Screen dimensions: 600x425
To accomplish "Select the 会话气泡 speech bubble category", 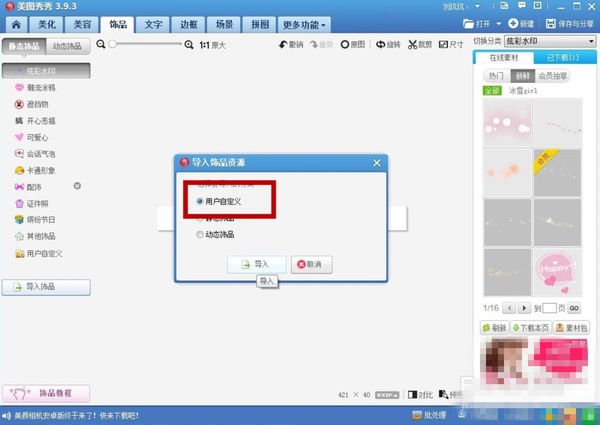I will (35, 154).
